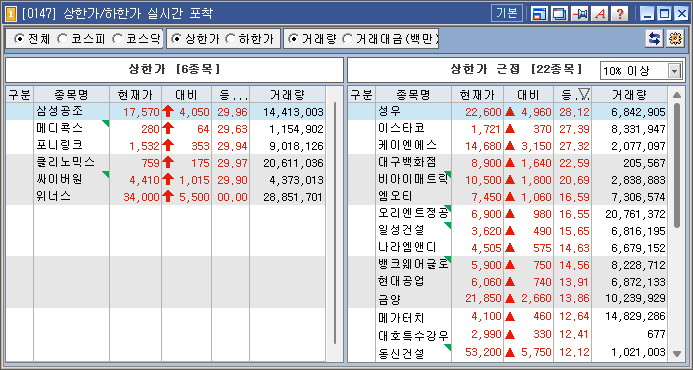This screenshot has height=370, width=693.
Task: Click the right list scrollbar thumb
Action: [677, 165]
